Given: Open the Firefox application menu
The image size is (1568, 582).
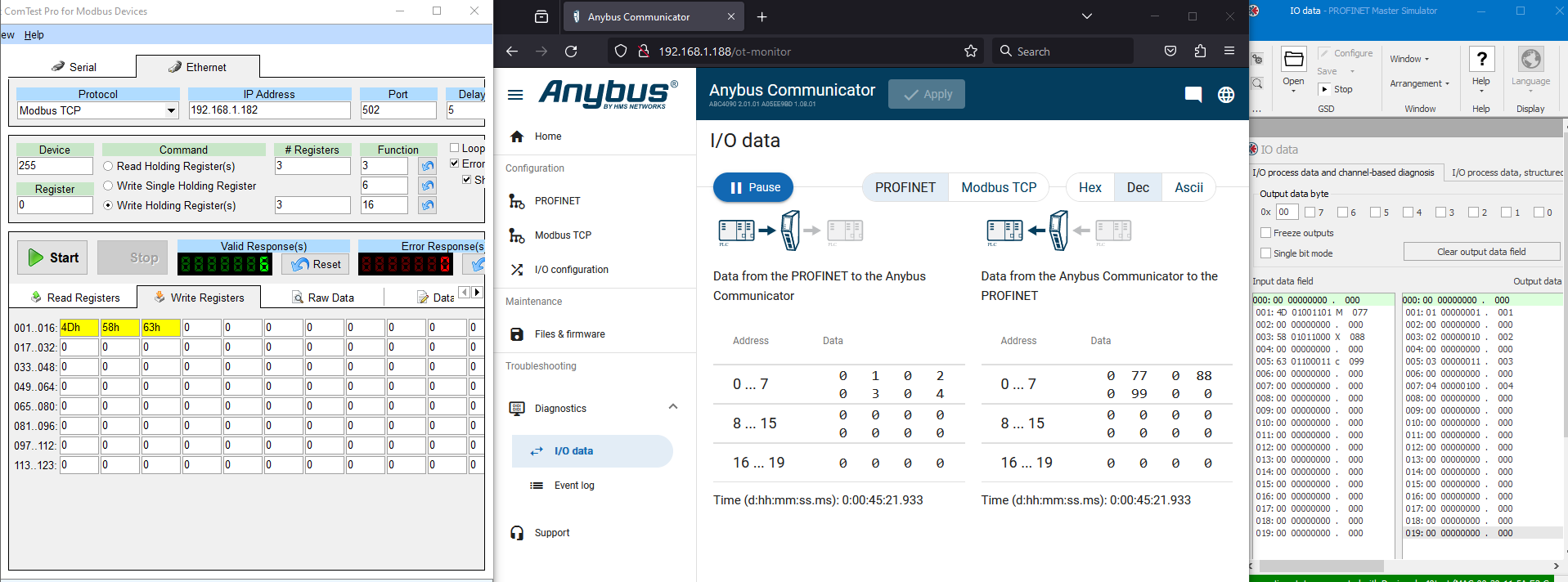Looking at the screenshot, I should [1229, 51].
